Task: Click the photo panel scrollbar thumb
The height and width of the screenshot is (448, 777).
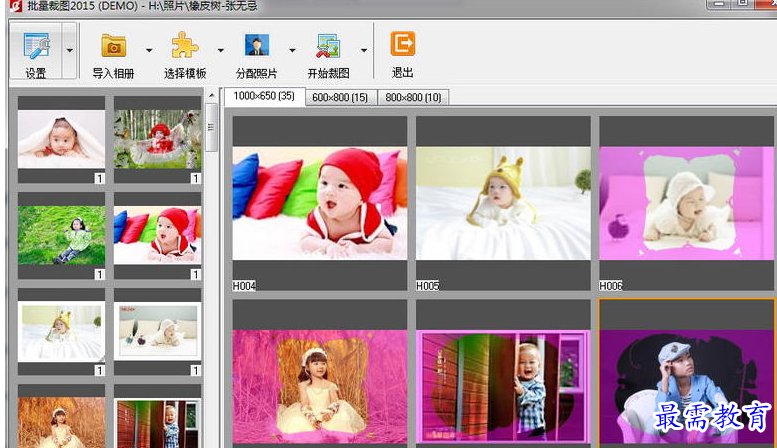Action: (212, 127)
